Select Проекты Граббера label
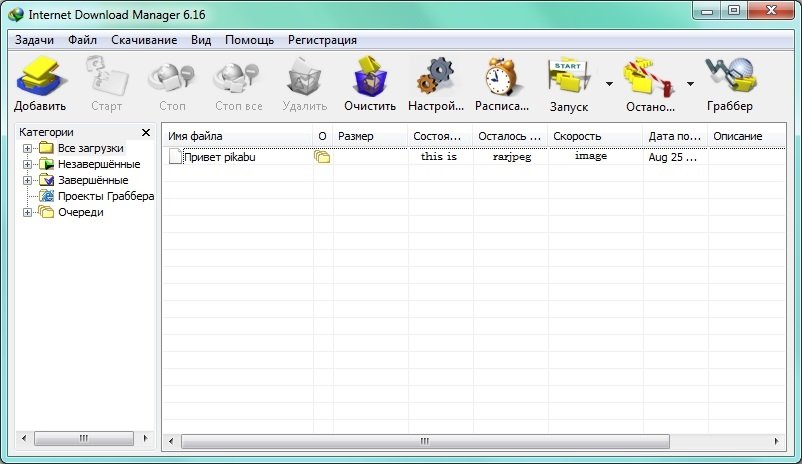Image resolution: width=802 pixels, height=464 pixels. point(106,196)
